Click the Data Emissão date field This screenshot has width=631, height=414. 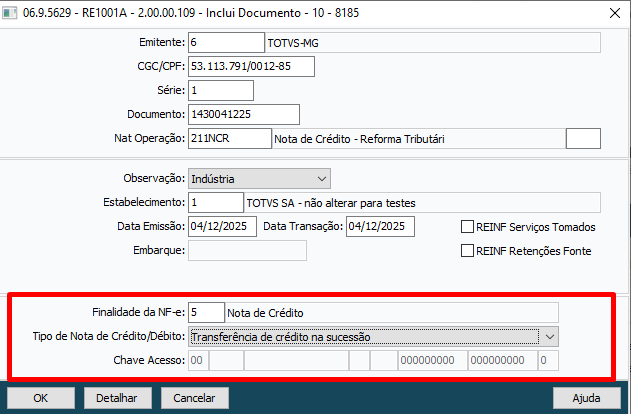point(222,227)
